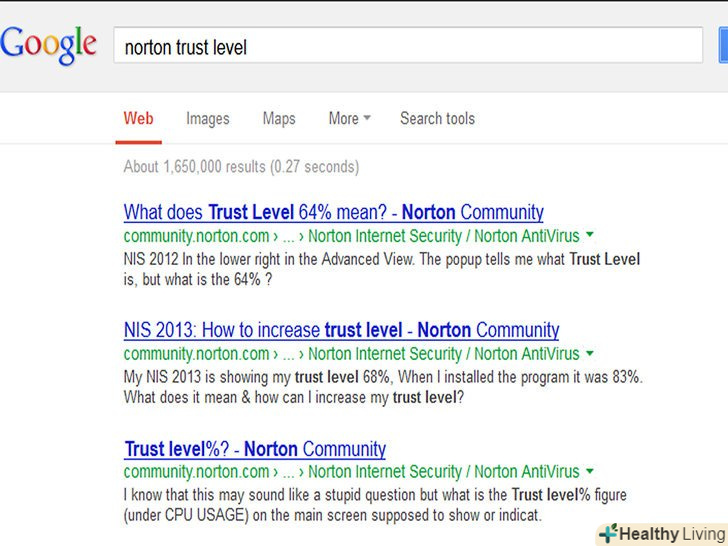Open Search tools
Screen dimensions: 728x546
(x=437, y=118)
